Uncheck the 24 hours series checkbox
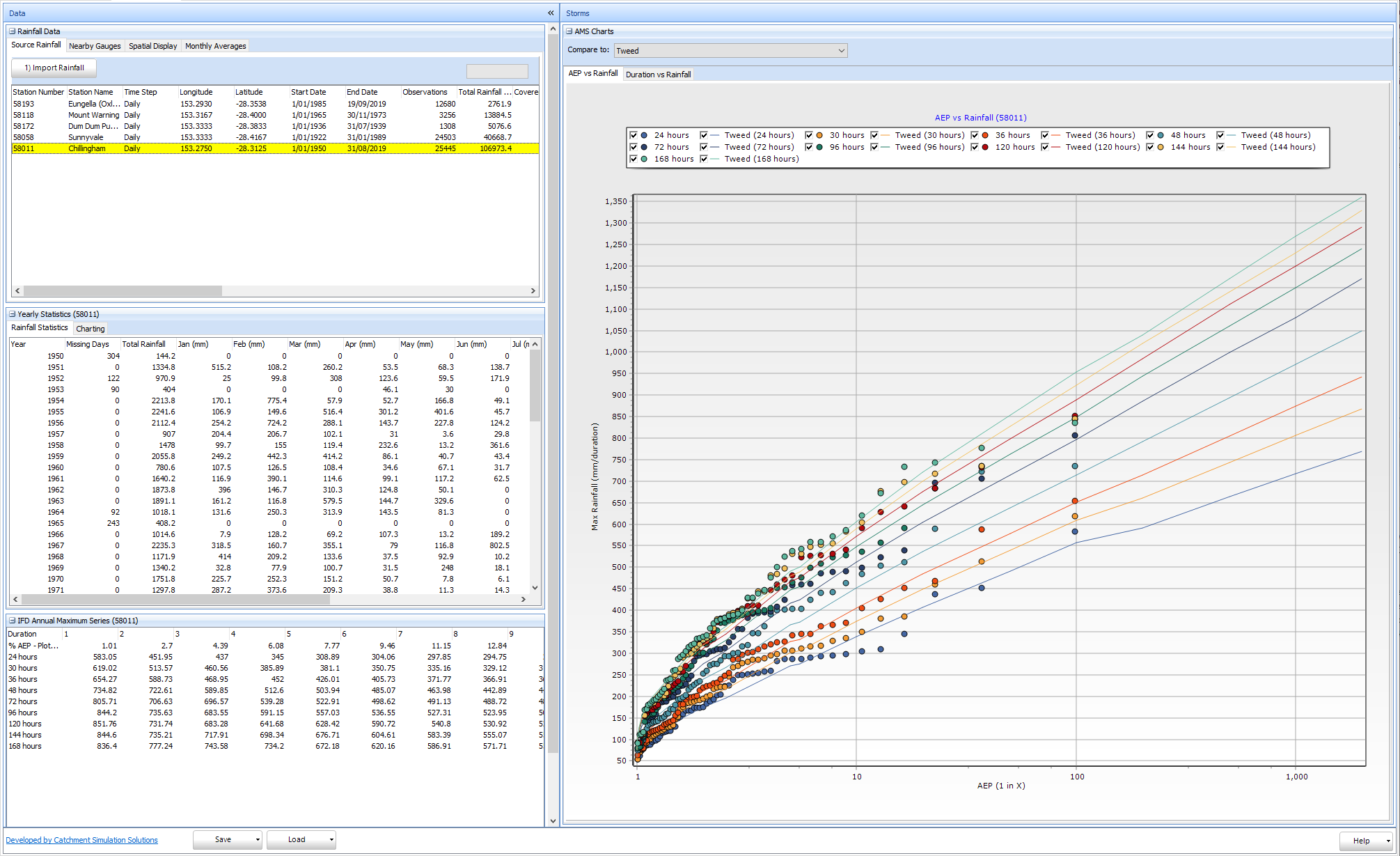Screen dimensions: 1400x856 [x=634, y=135]
